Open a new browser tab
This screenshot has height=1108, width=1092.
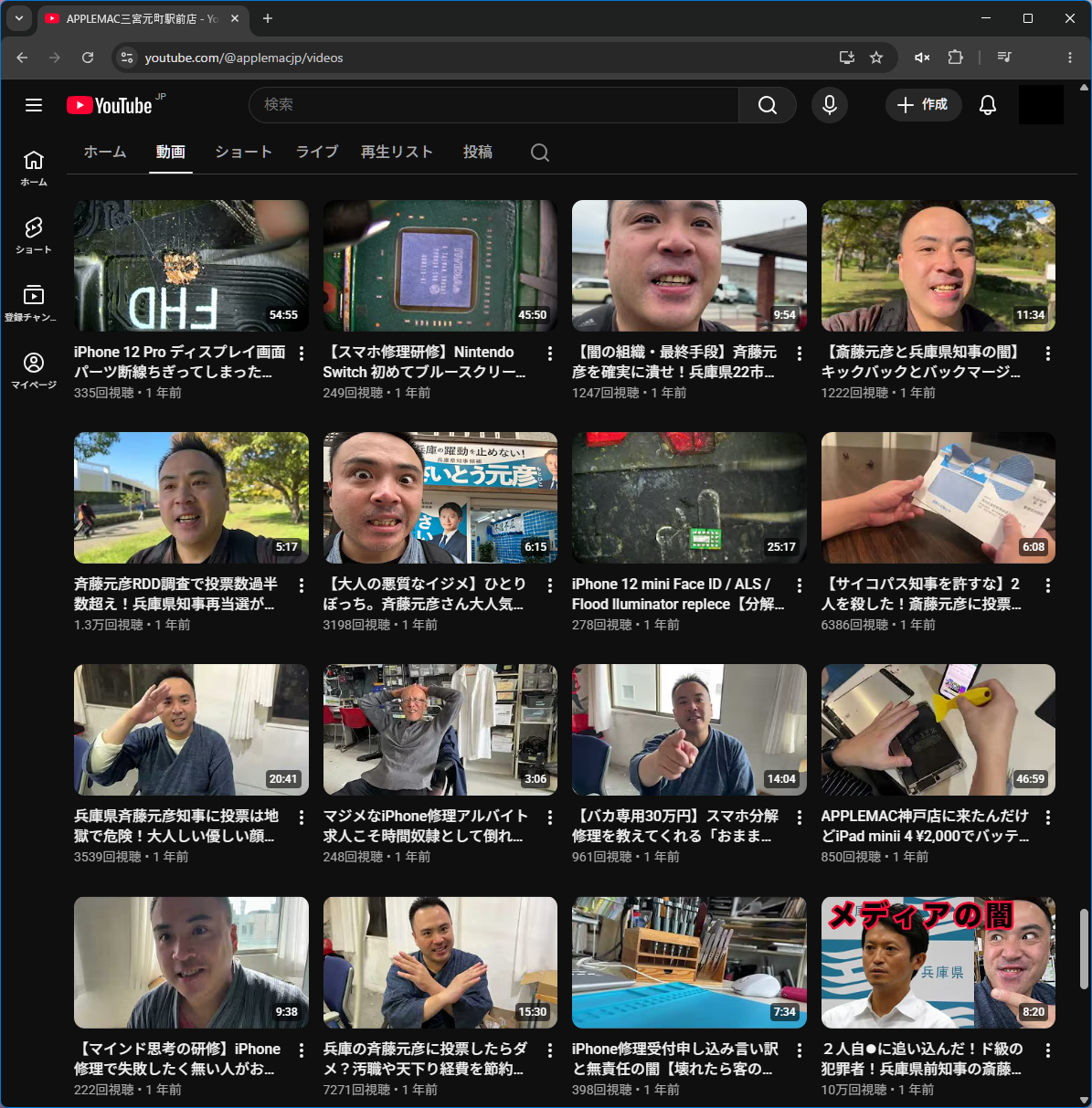(268, 18)
